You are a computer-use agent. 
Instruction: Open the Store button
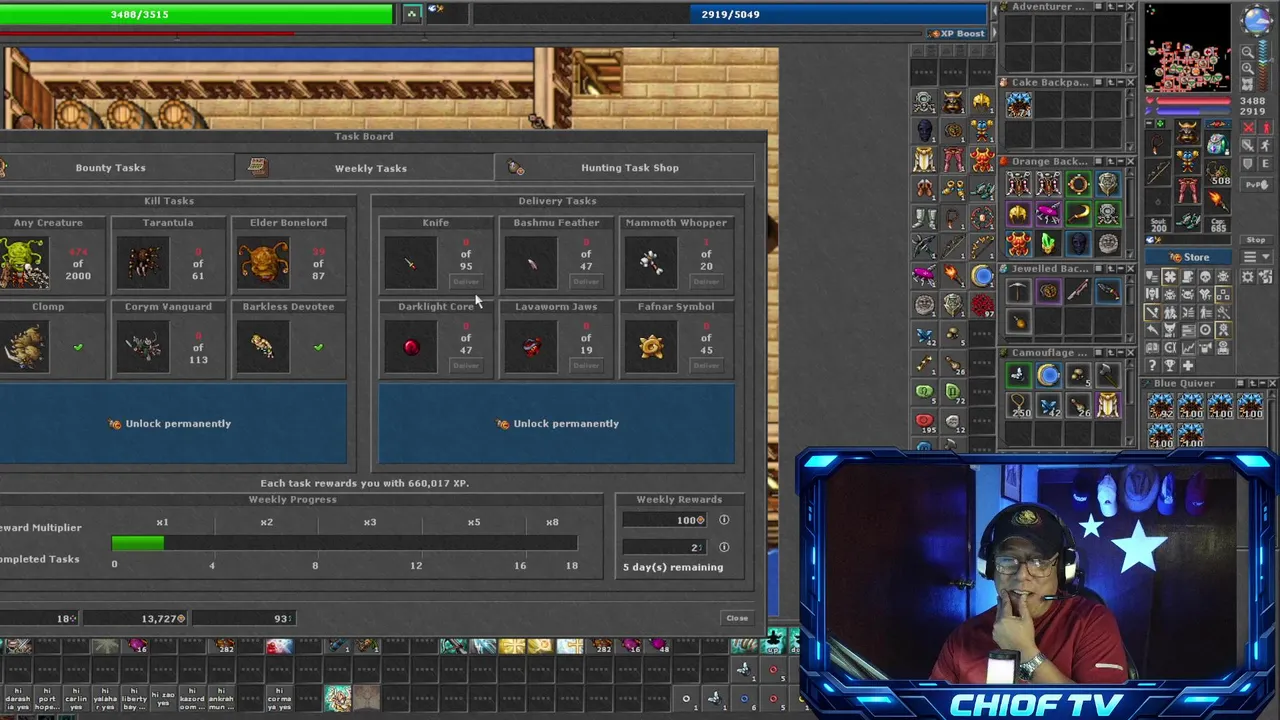coord(1188,257)
